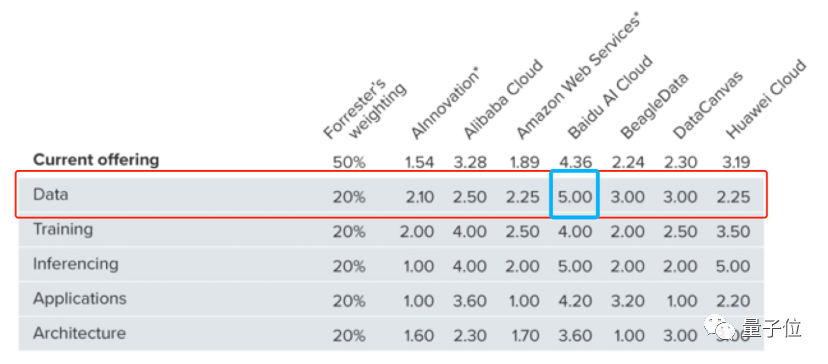This screenshot has width=828, height=364.
Task: Select the highlighted 5.00 Baidu Data cell
Action: pos(574,194)
